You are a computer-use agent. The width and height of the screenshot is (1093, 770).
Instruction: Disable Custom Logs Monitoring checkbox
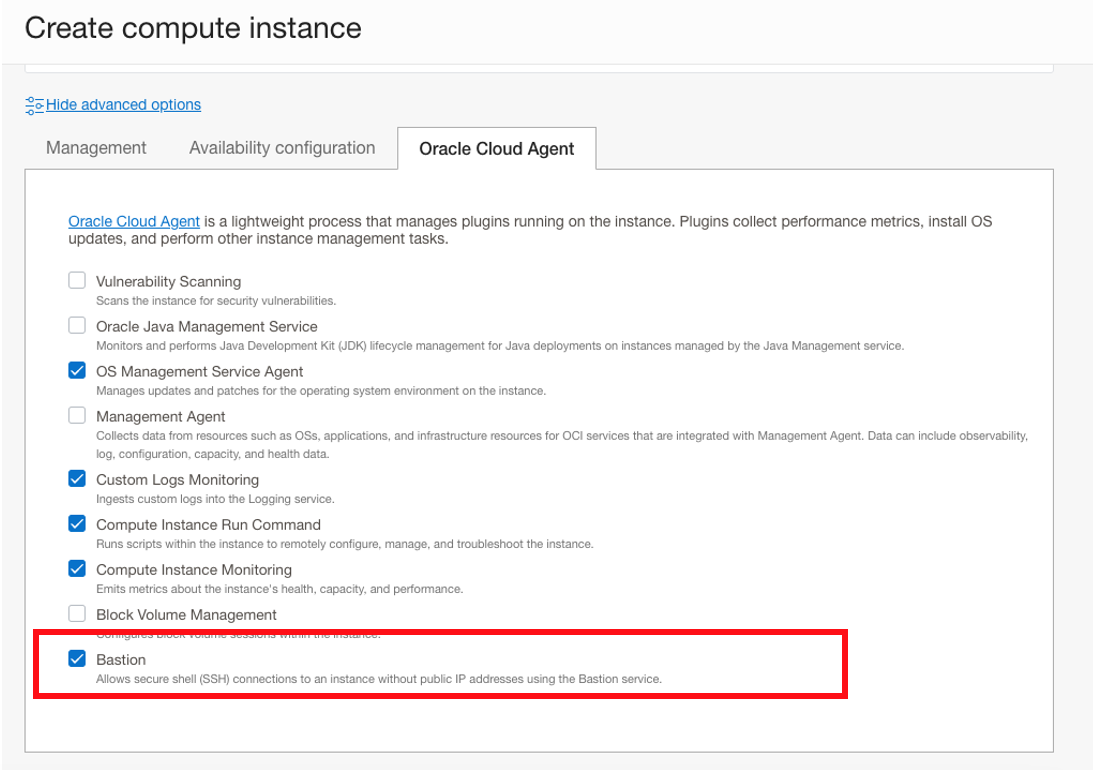77,479
